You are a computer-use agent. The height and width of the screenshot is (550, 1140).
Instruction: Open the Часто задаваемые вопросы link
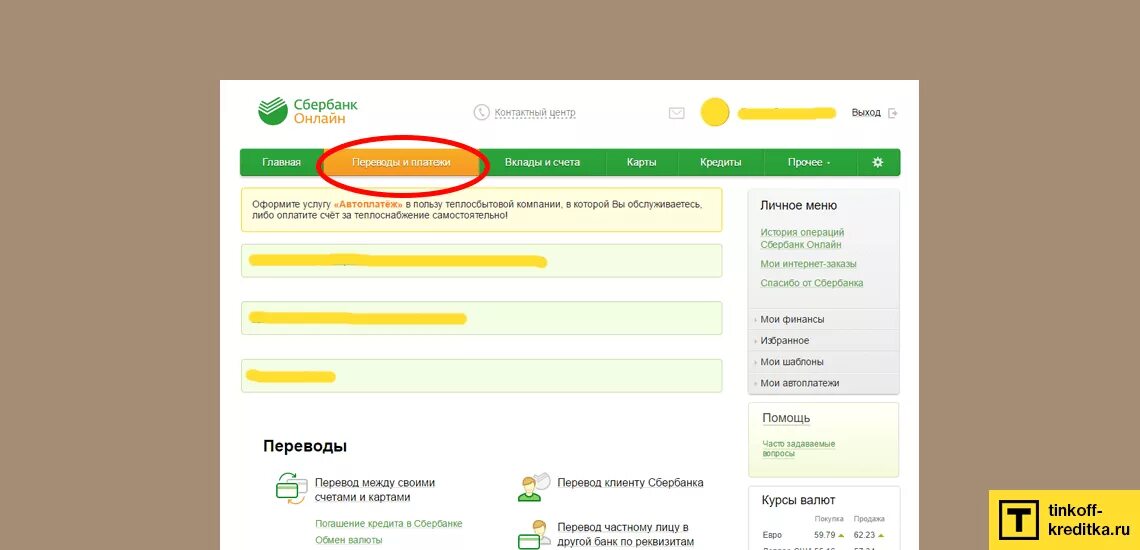click(x=798, y=448)
